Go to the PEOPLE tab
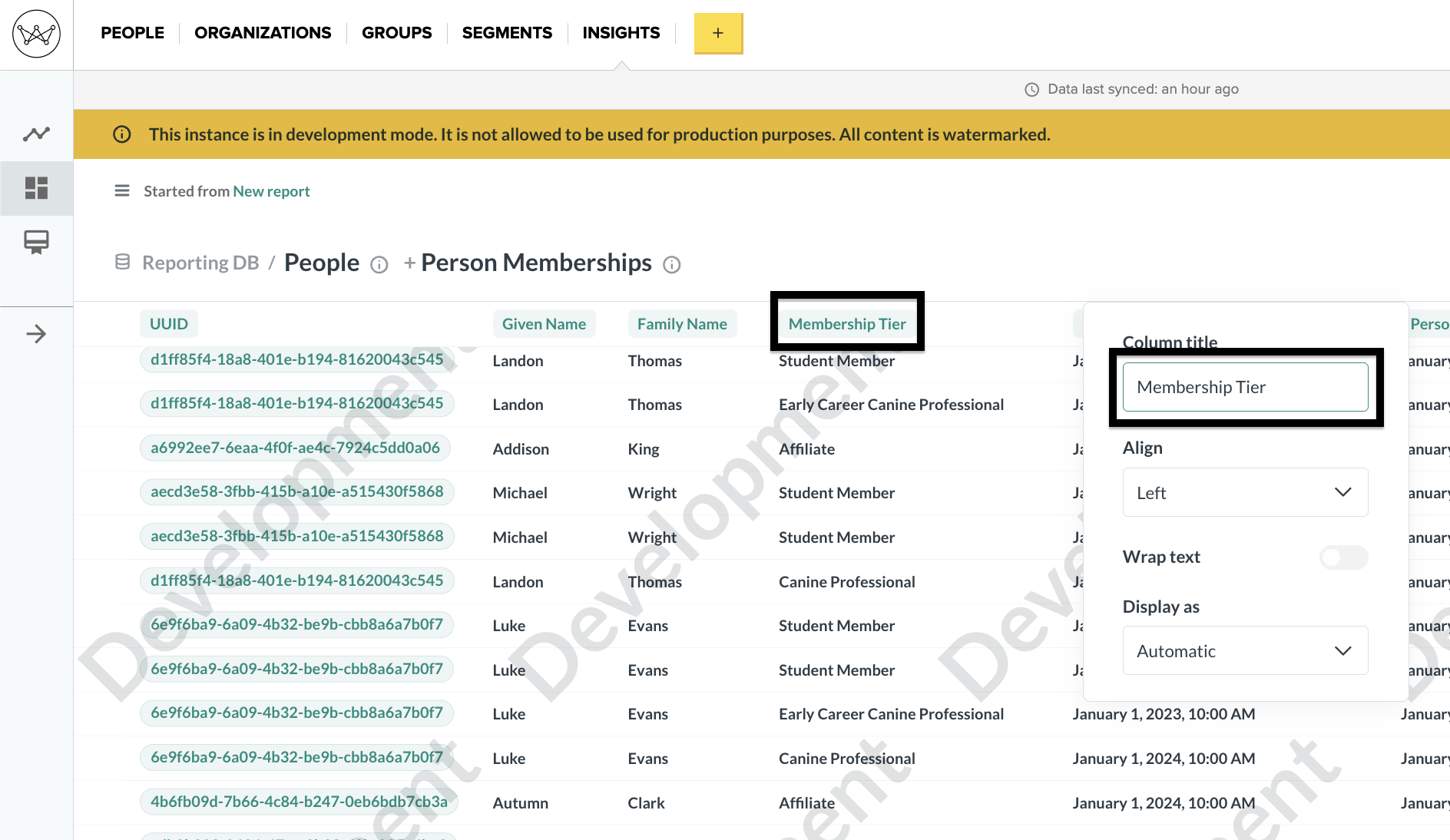Screen dimensions: 1450x840 click(132, 33)
